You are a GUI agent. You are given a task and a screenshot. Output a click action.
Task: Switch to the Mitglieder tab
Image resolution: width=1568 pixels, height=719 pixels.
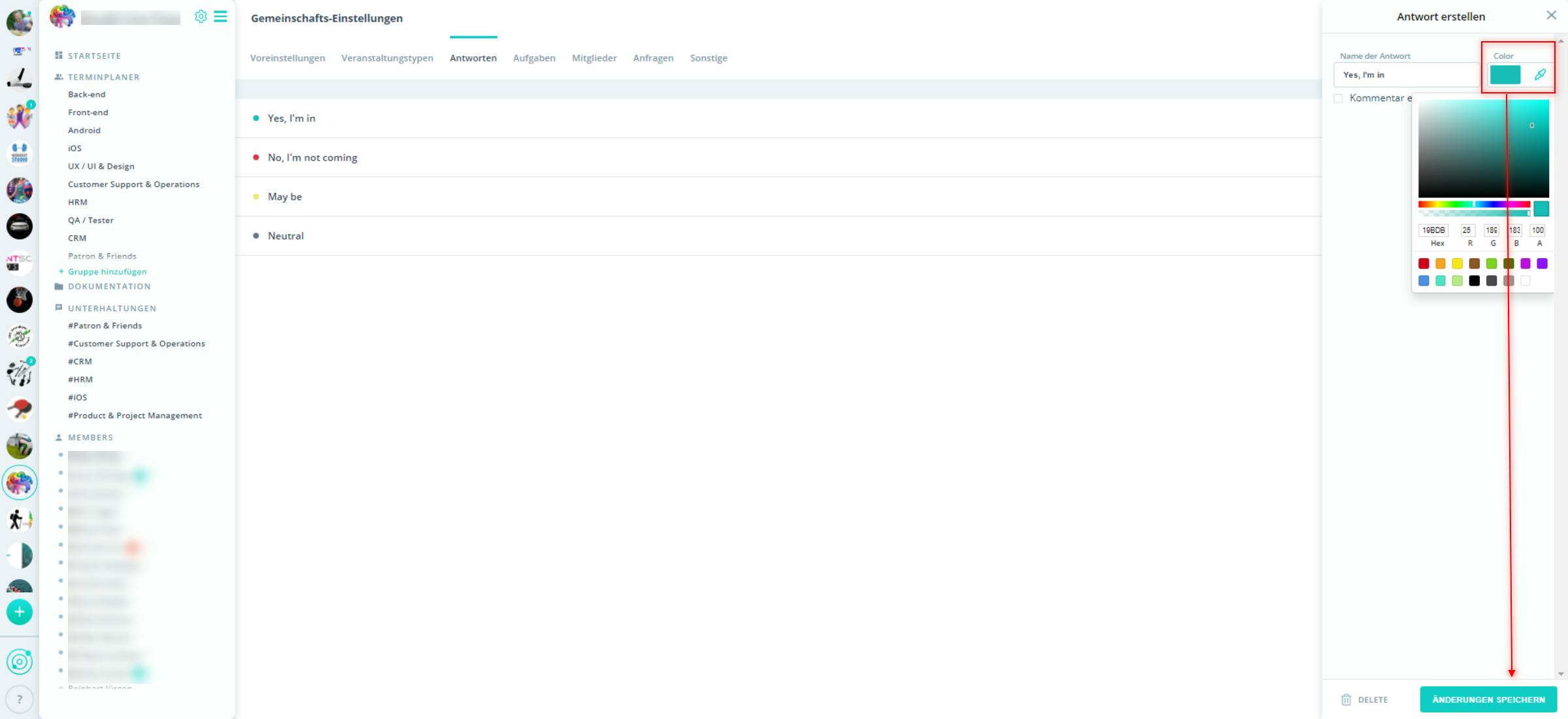pyautogui.click(x=594, y=58)
